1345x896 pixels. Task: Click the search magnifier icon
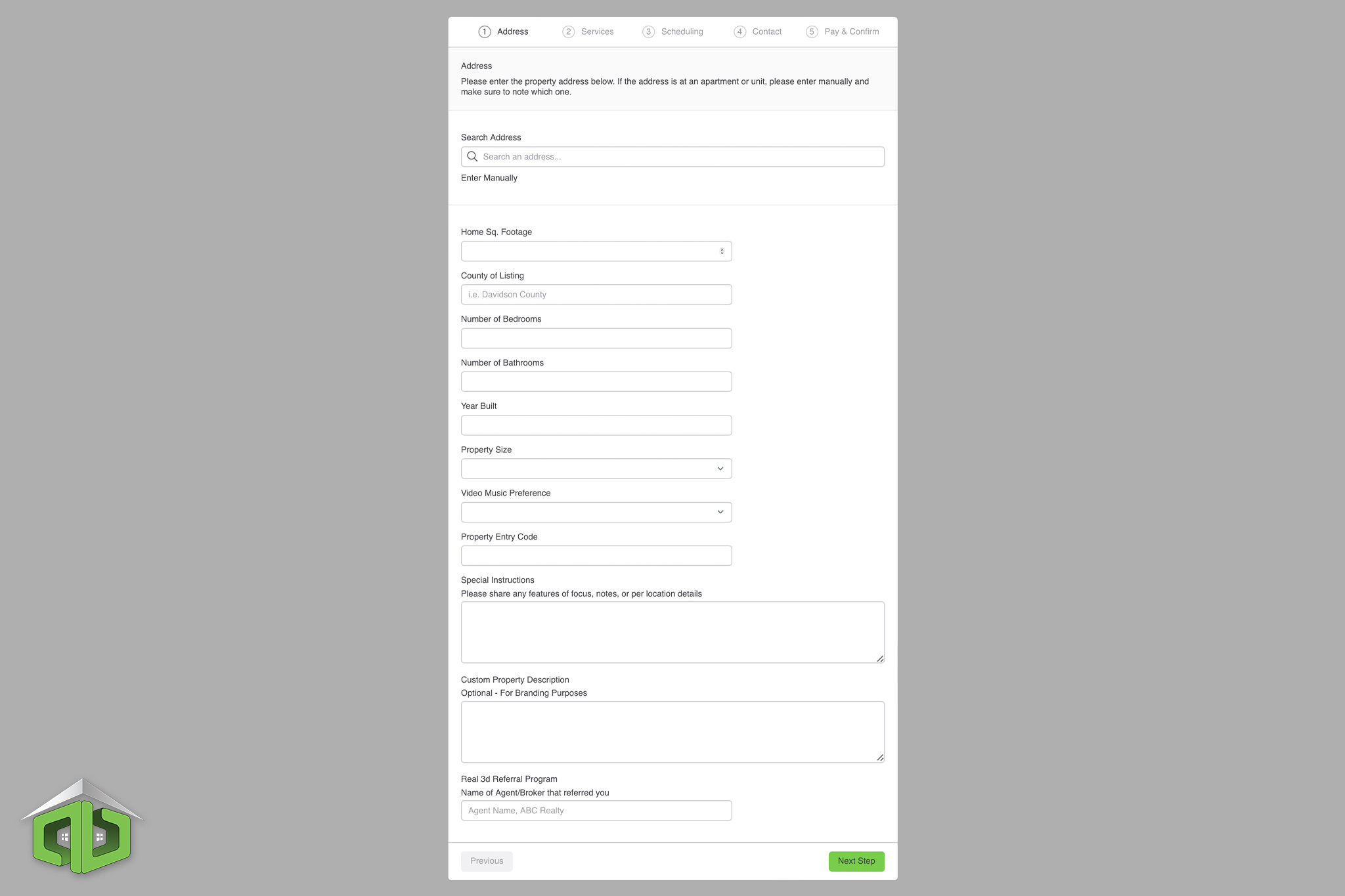[x=472, y=156]
